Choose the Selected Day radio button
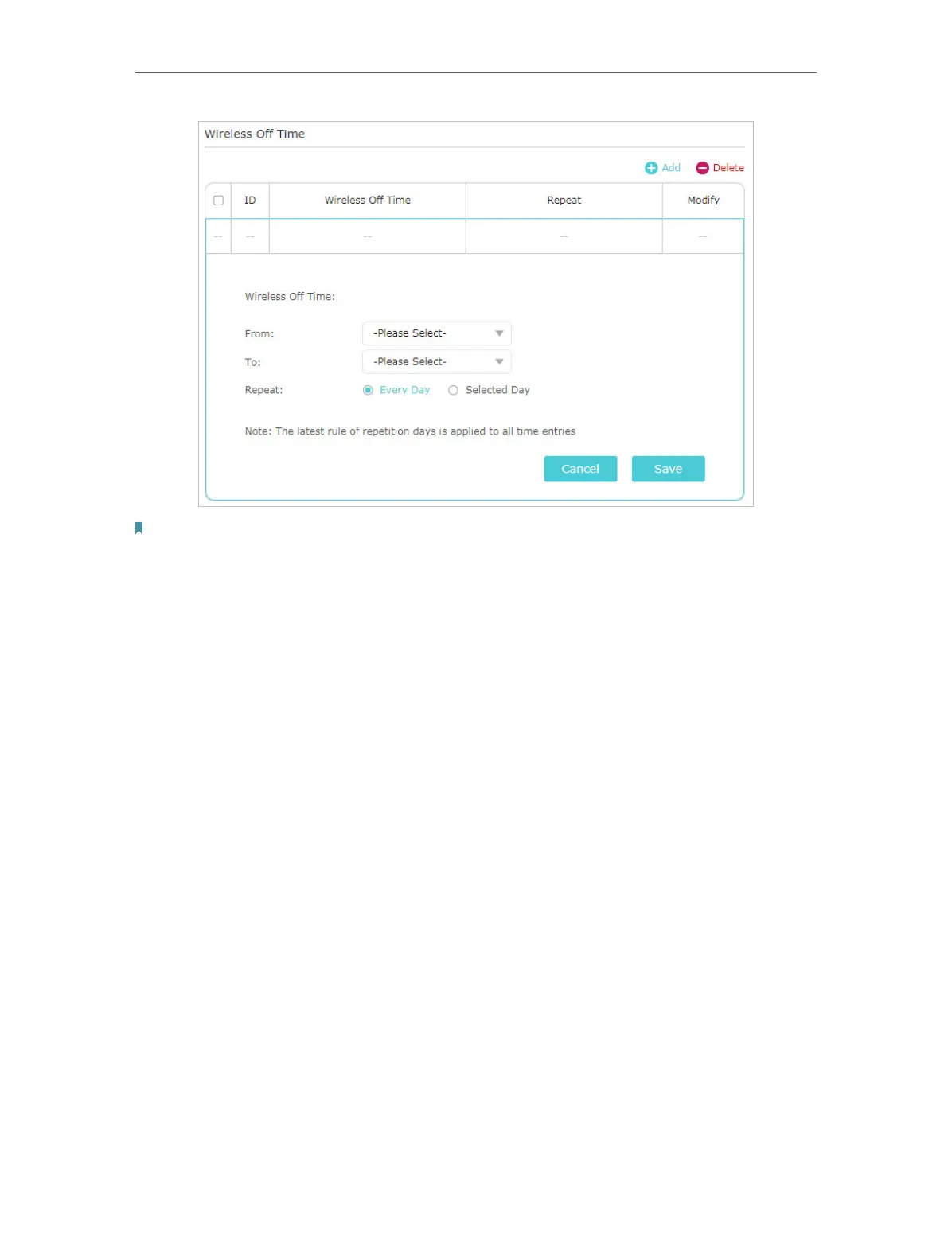952x1259 pixels. pos(453,390)
